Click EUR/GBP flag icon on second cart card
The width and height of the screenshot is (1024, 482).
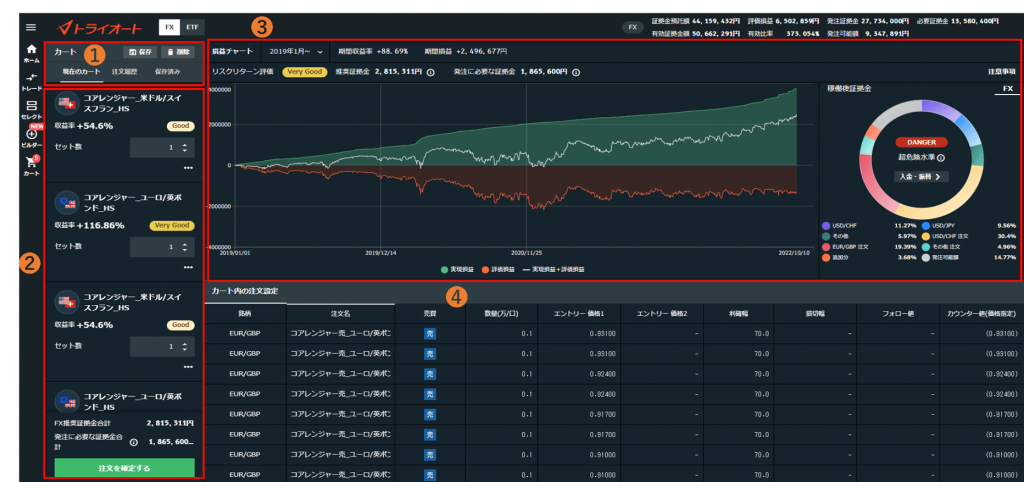coord(67,202)
